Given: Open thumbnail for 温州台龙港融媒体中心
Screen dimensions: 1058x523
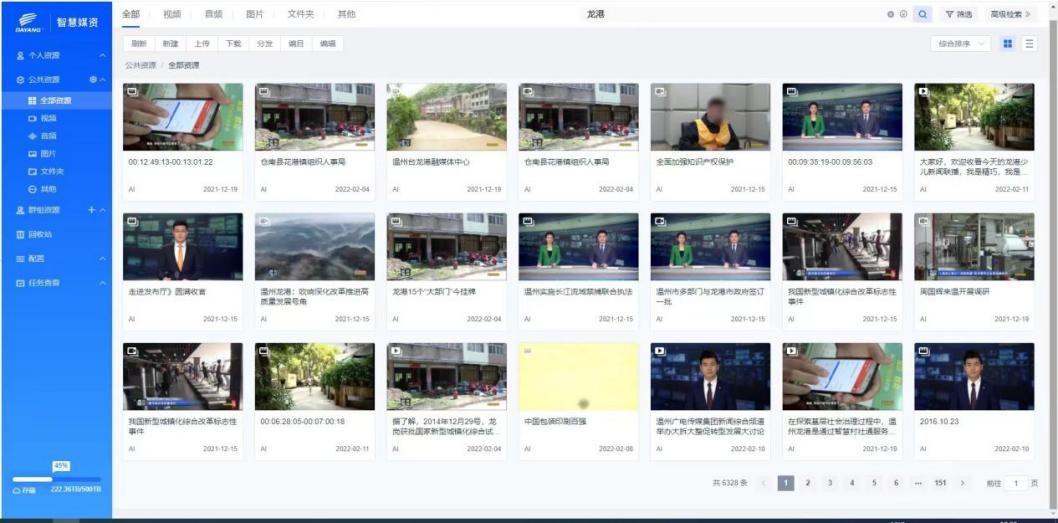Looking at the screenshot, I should coord(447,117).
